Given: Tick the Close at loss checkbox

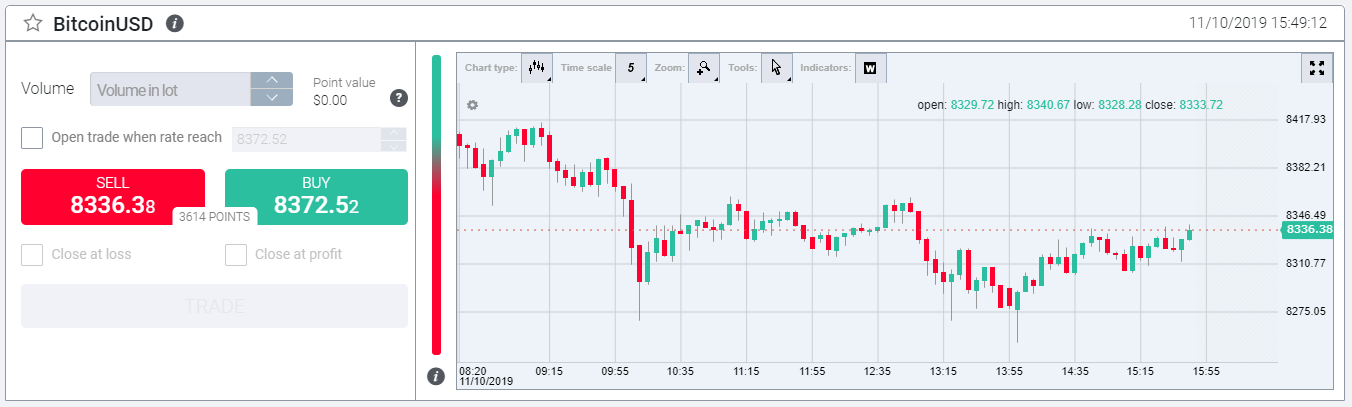Looking at the screenshot, I should pyautogui.click(x=32, y=255).
